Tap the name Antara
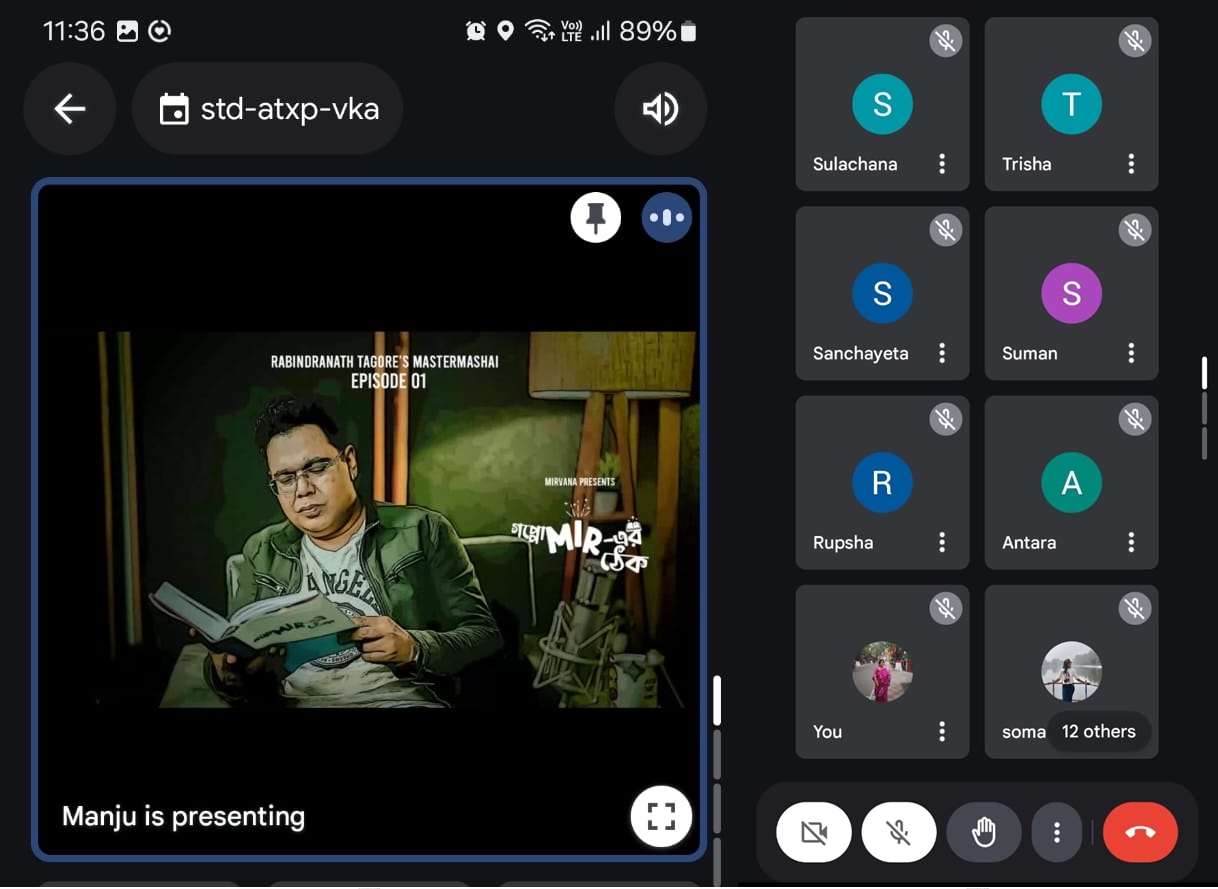The image size is (1218, 889). [1029, 543]
